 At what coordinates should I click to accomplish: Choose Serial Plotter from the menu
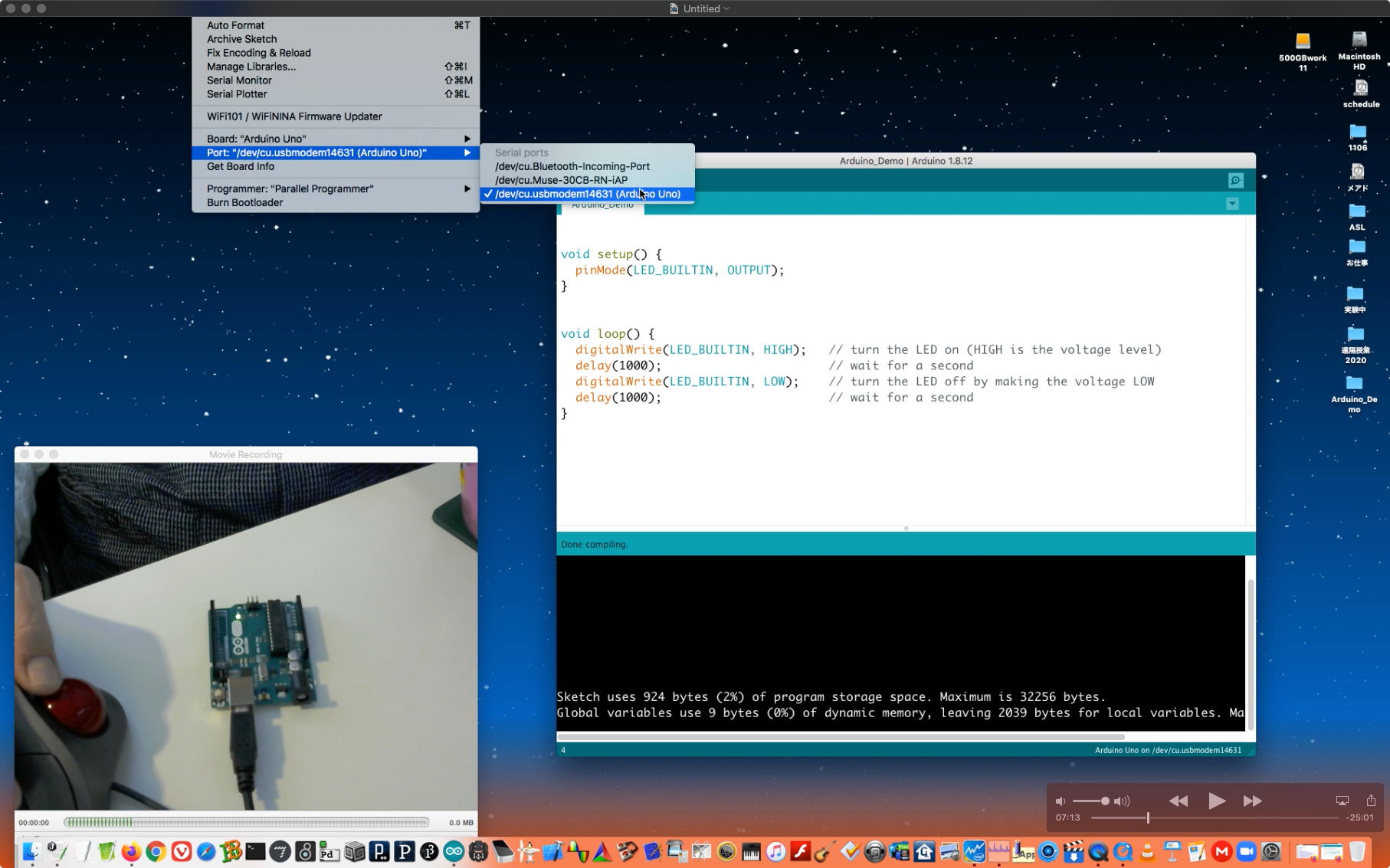(x=237, y=94)
